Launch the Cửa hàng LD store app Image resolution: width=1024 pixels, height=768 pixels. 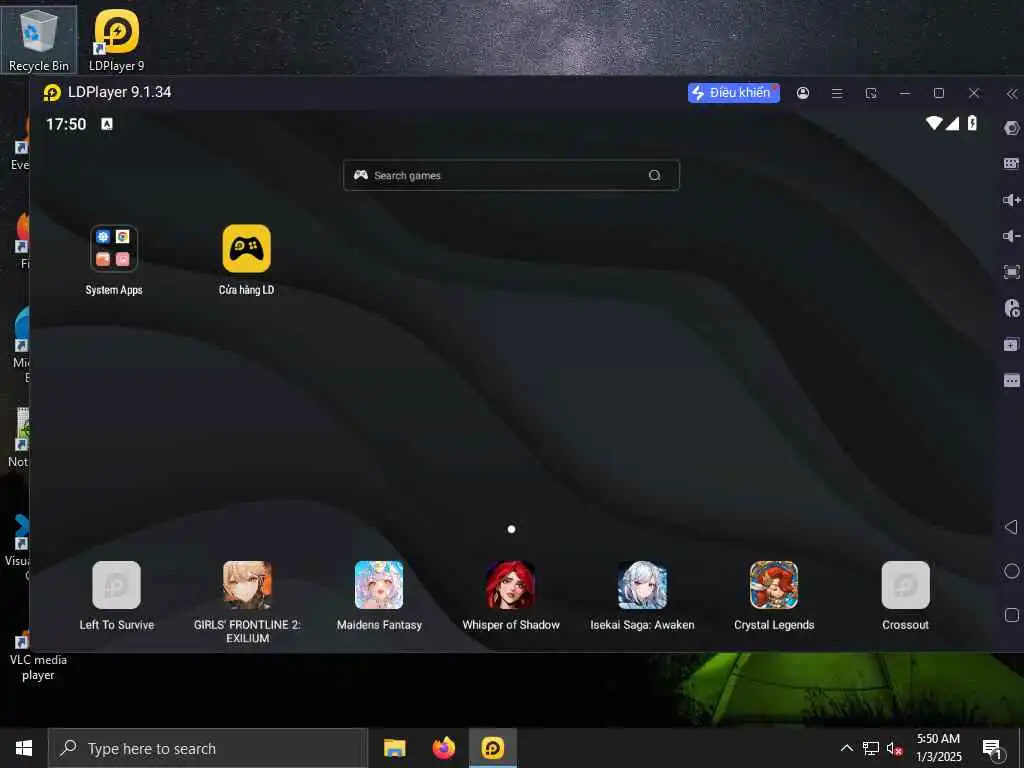point(246,260)
